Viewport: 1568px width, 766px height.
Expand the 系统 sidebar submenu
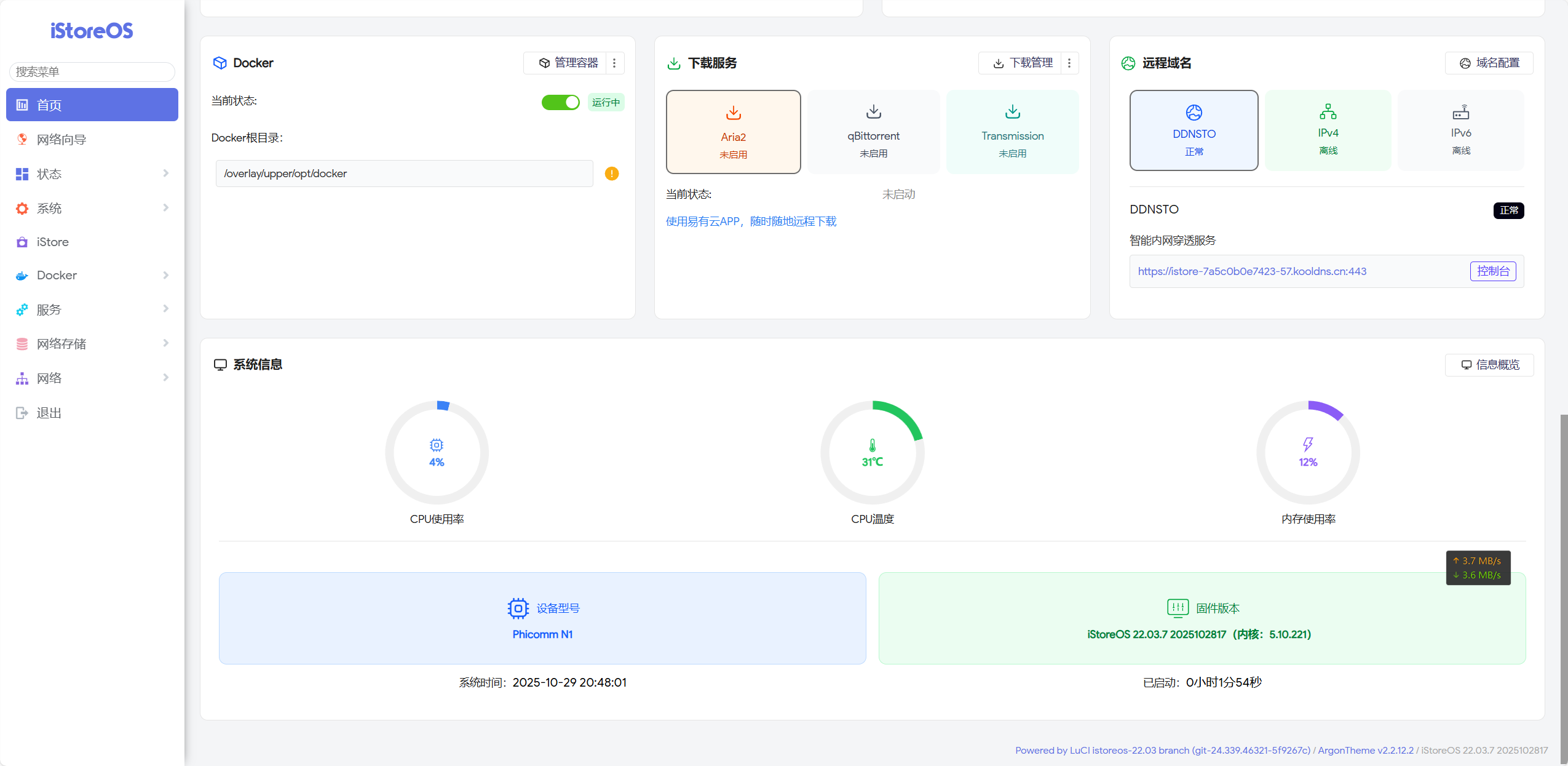(92, 209)
